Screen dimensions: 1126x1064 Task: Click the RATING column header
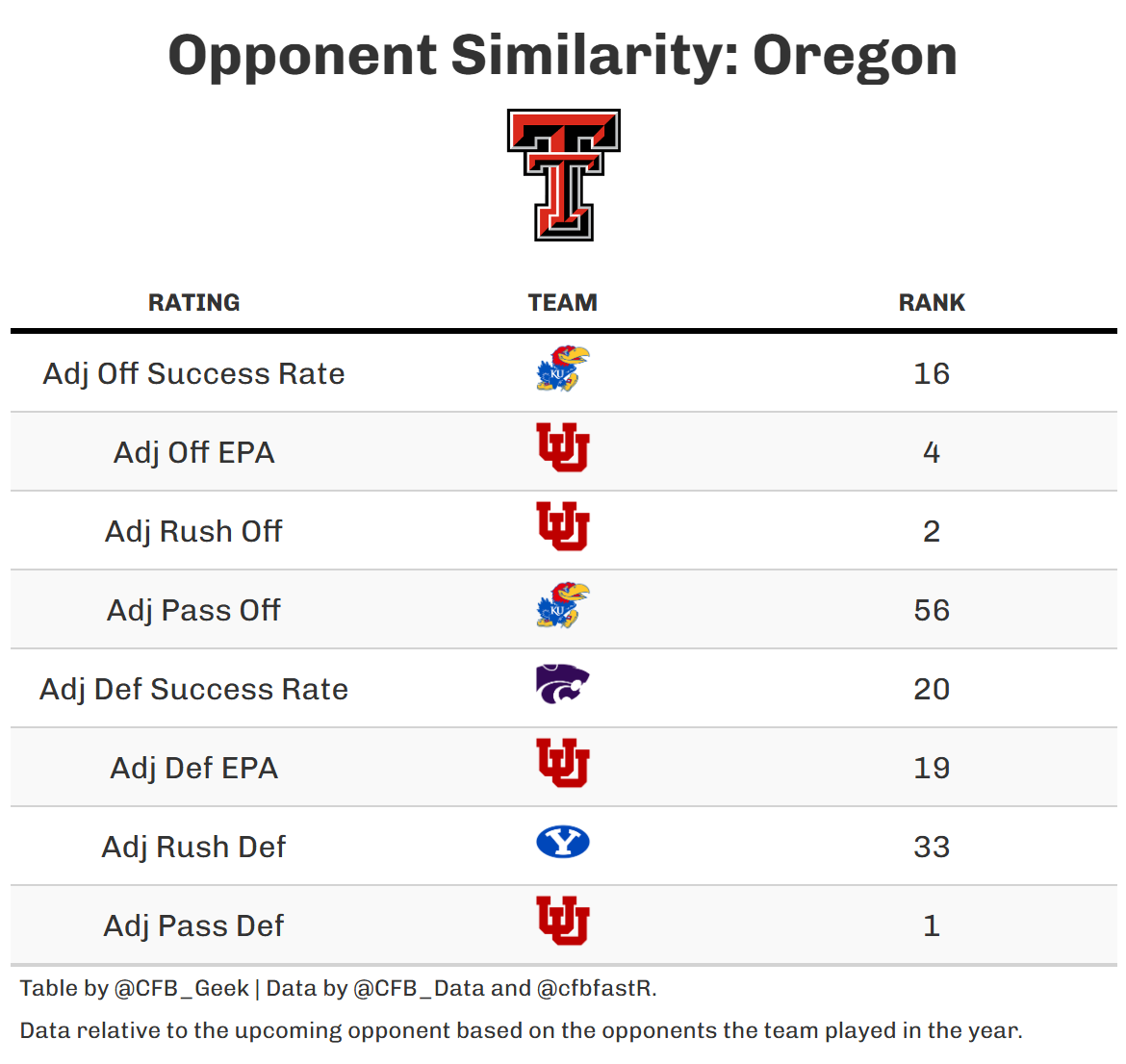[194, 303]
